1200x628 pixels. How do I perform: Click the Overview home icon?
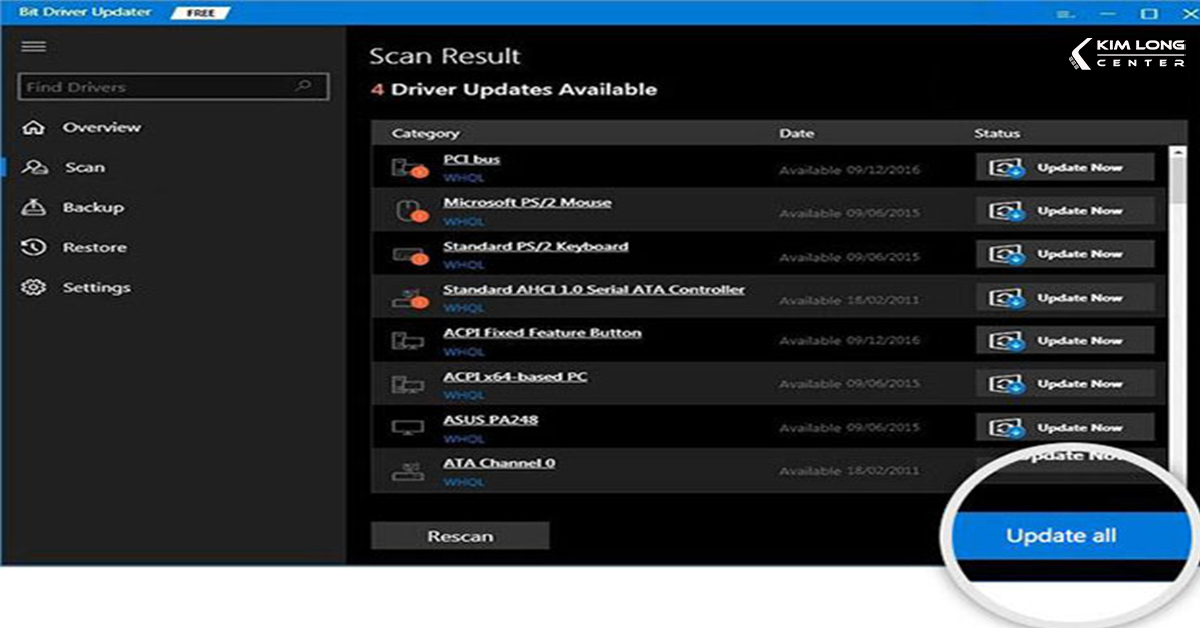[x=35, y=127]
